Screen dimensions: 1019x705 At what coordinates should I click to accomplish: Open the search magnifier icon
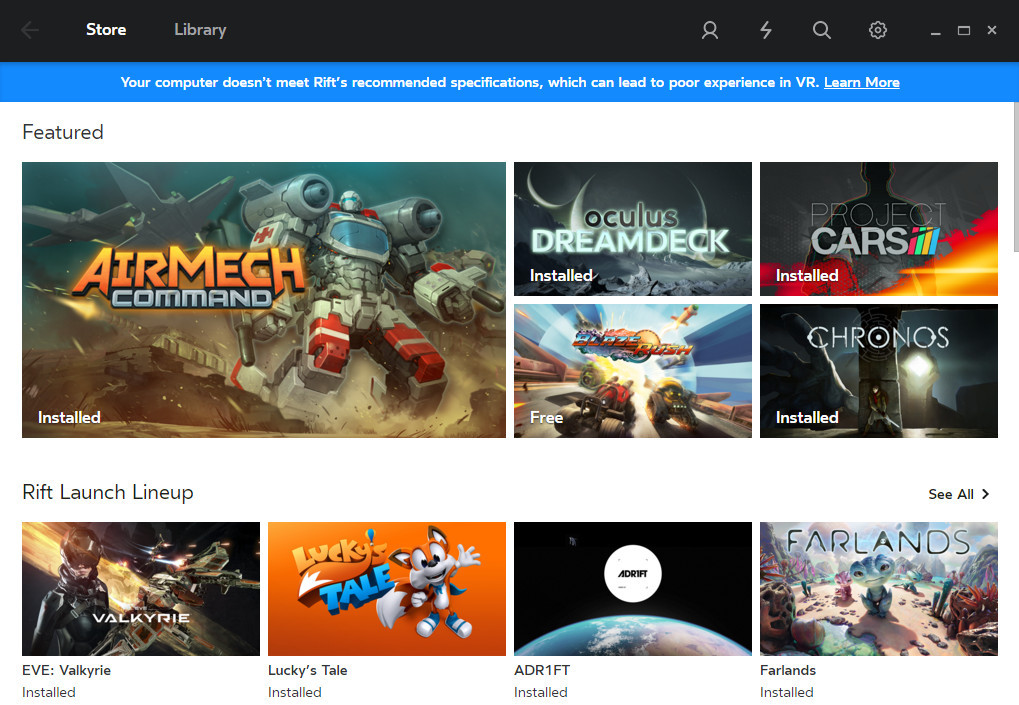(822, 30)
